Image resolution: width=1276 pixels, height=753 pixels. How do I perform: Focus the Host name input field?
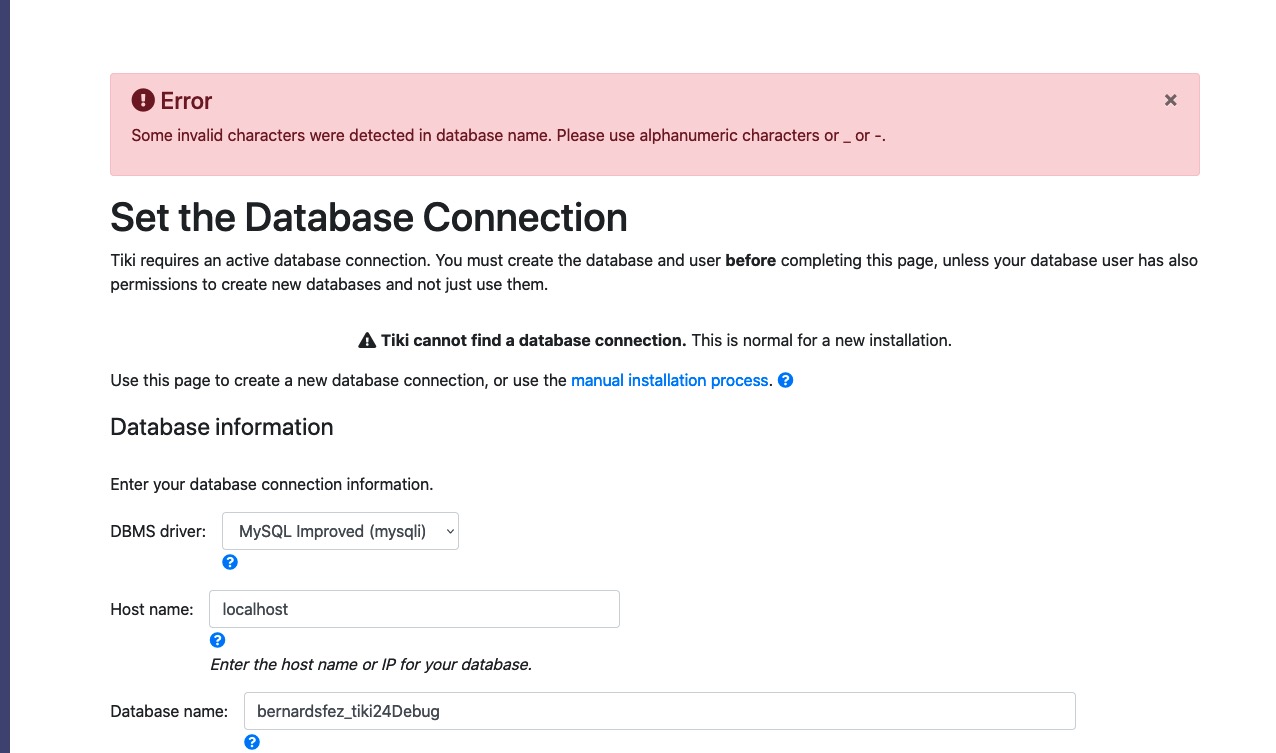pos(414,609)
